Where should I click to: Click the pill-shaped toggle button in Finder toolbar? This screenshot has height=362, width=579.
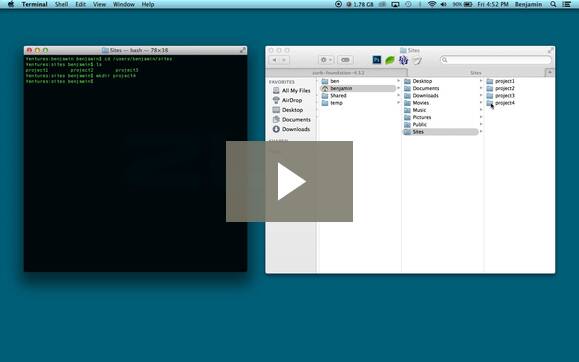point(345,60)
